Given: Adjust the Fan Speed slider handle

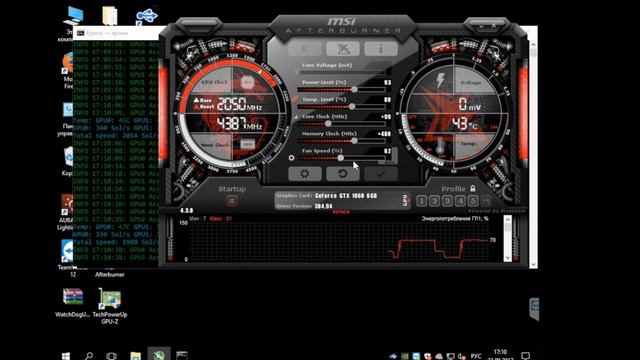Looking at the screenshot, I should (x=340, y=158).
